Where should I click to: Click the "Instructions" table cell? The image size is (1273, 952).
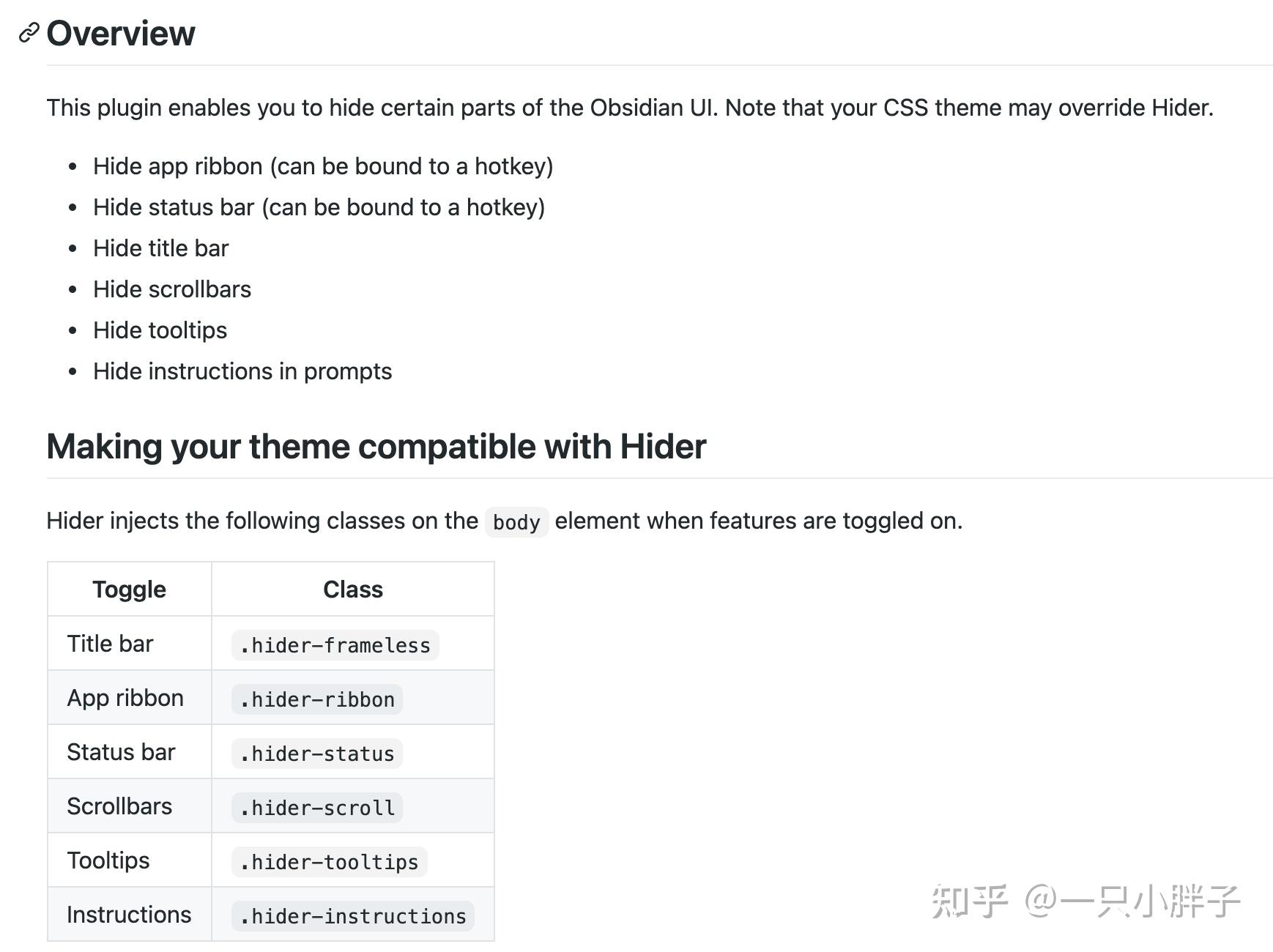[129, 915]
